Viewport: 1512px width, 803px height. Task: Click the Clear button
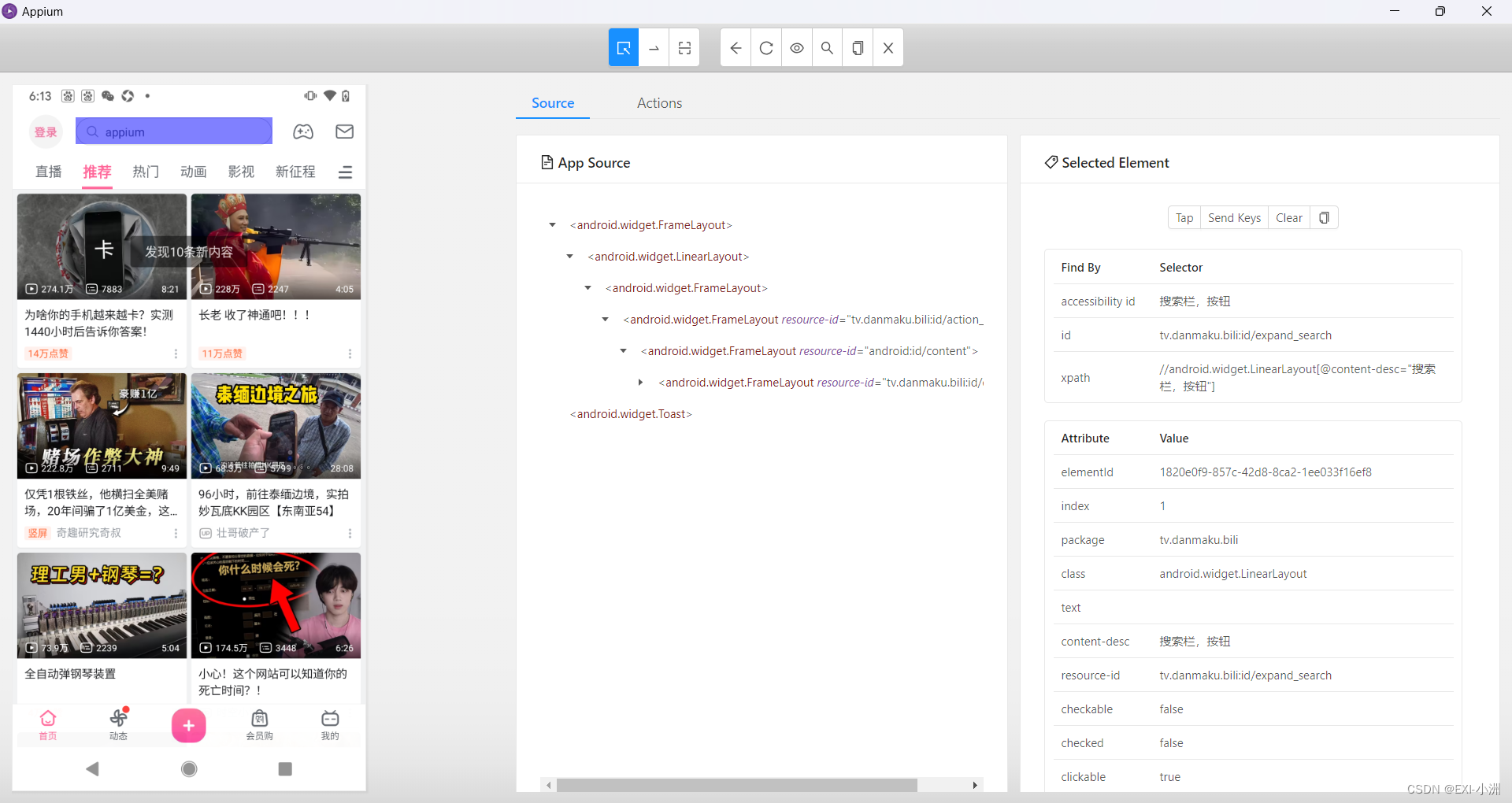(1289, 218)
